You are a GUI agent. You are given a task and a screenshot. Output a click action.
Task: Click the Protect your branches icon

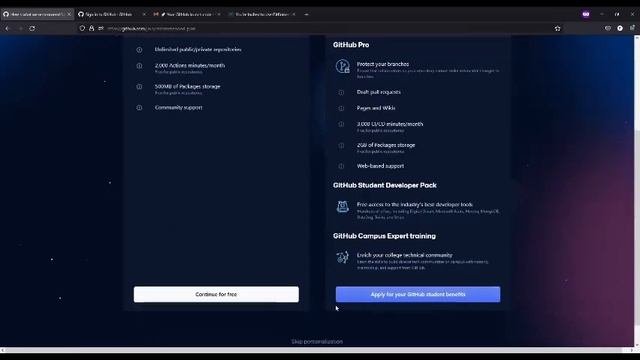342,66
